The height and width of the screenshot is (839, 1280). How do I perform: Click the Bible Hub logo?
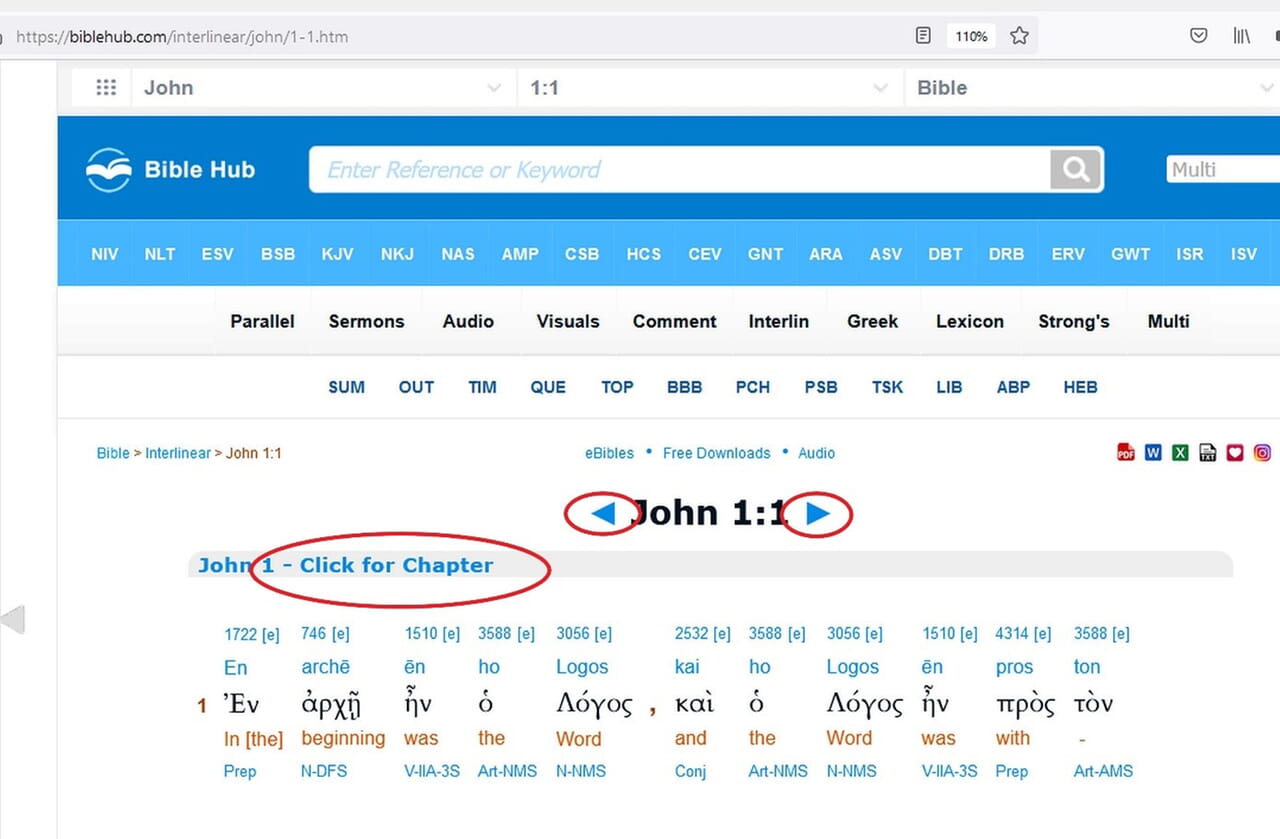click(171, 170)
